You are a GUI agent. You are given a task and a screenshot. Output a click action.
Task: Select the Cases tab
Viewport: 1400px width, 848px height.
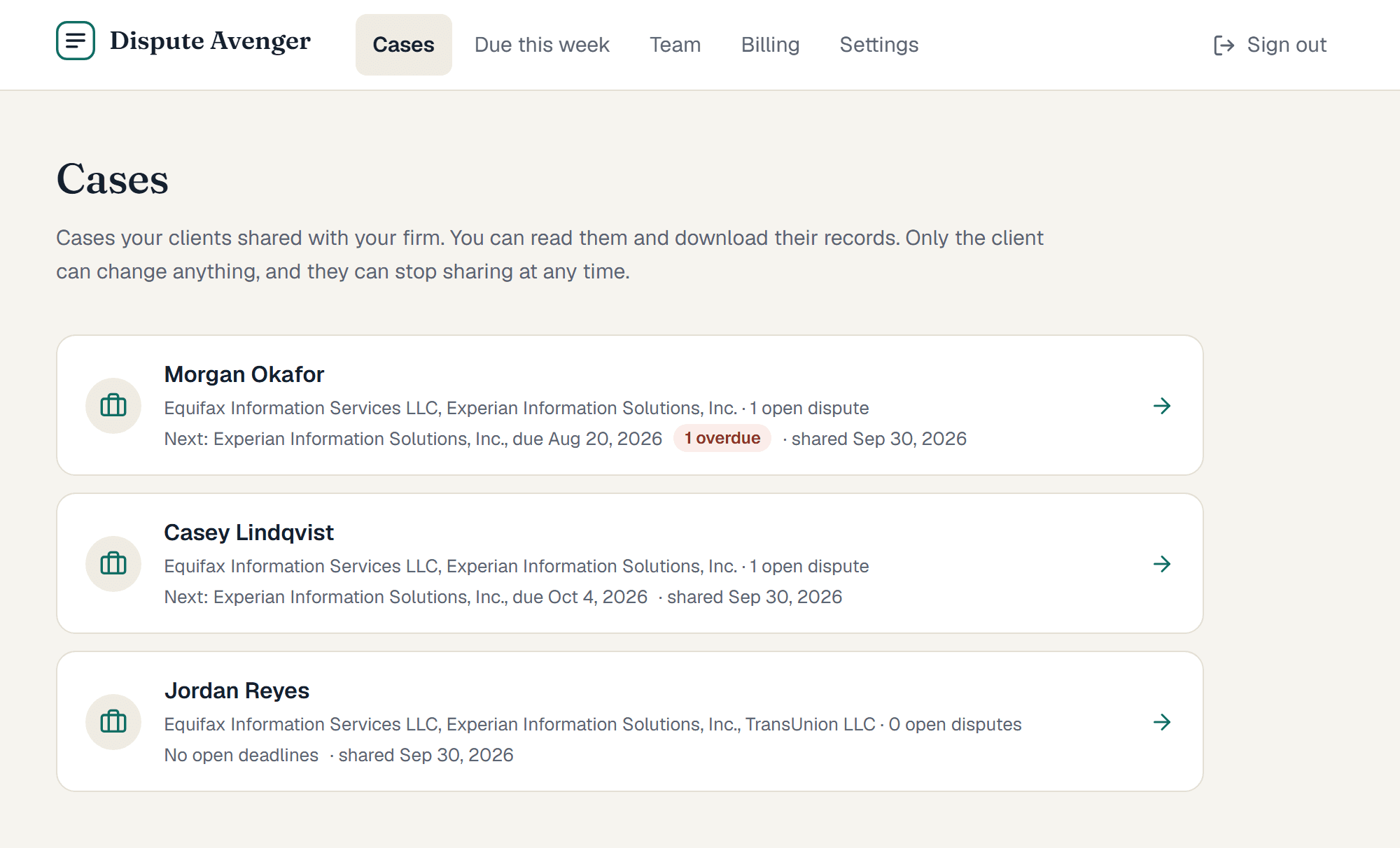click(x=403, y=45)
